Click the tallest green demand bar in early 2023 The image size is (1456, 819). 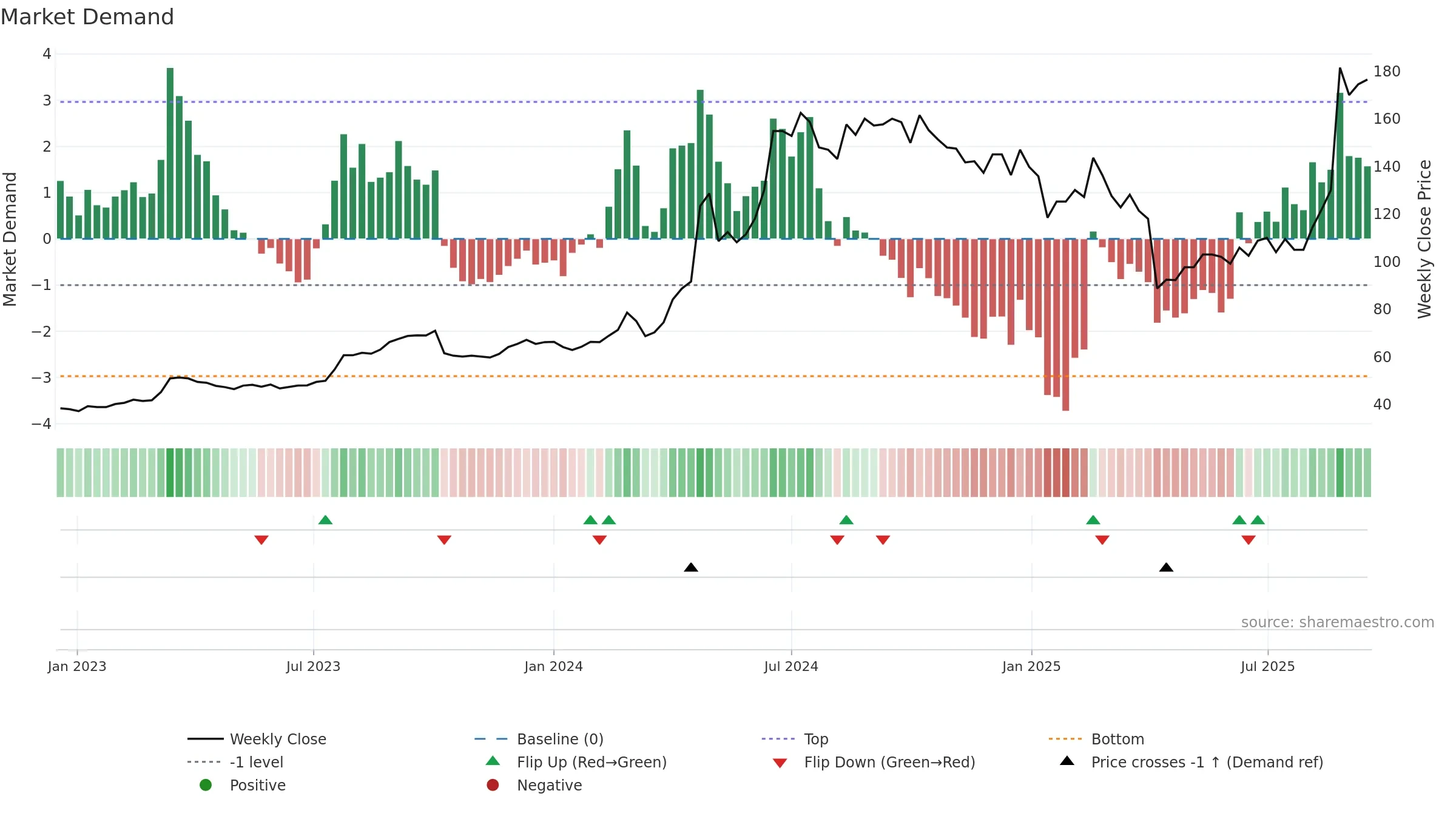pos(170,153)
